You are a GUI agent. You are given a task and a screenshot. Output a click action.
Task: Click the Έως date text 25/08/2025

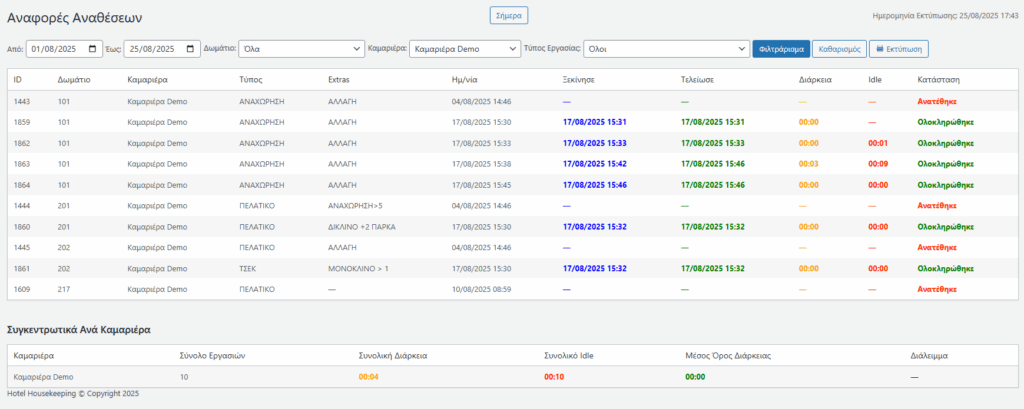151,49
